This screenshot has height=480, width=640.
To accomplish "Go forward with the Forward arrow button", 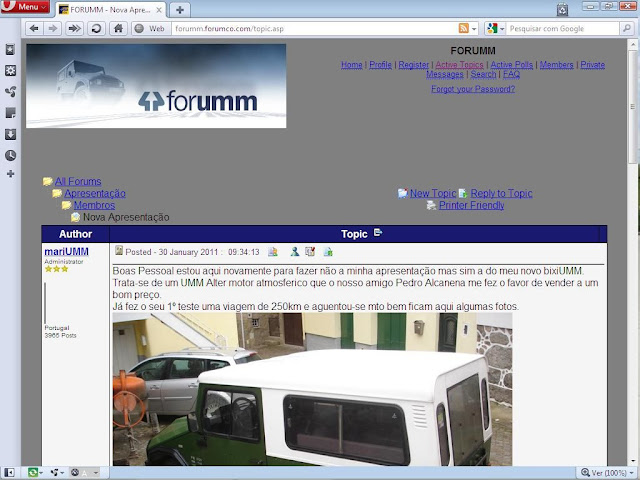I will [x=53, y=29].
